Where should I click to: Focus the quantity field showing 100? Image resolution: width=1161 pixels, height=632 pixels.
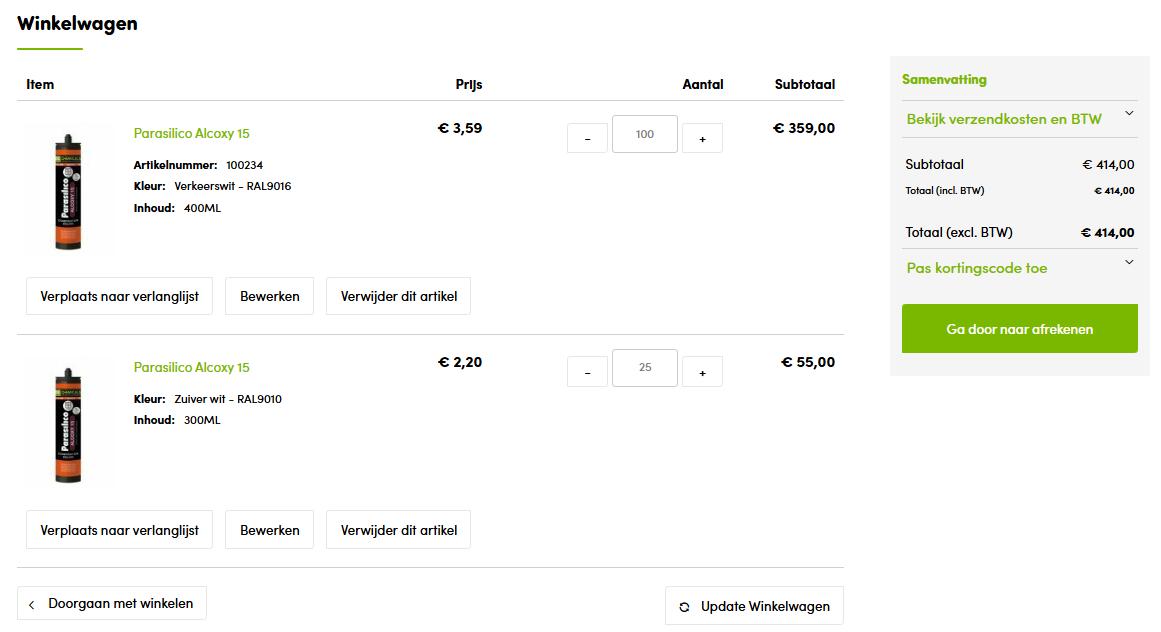644,134
